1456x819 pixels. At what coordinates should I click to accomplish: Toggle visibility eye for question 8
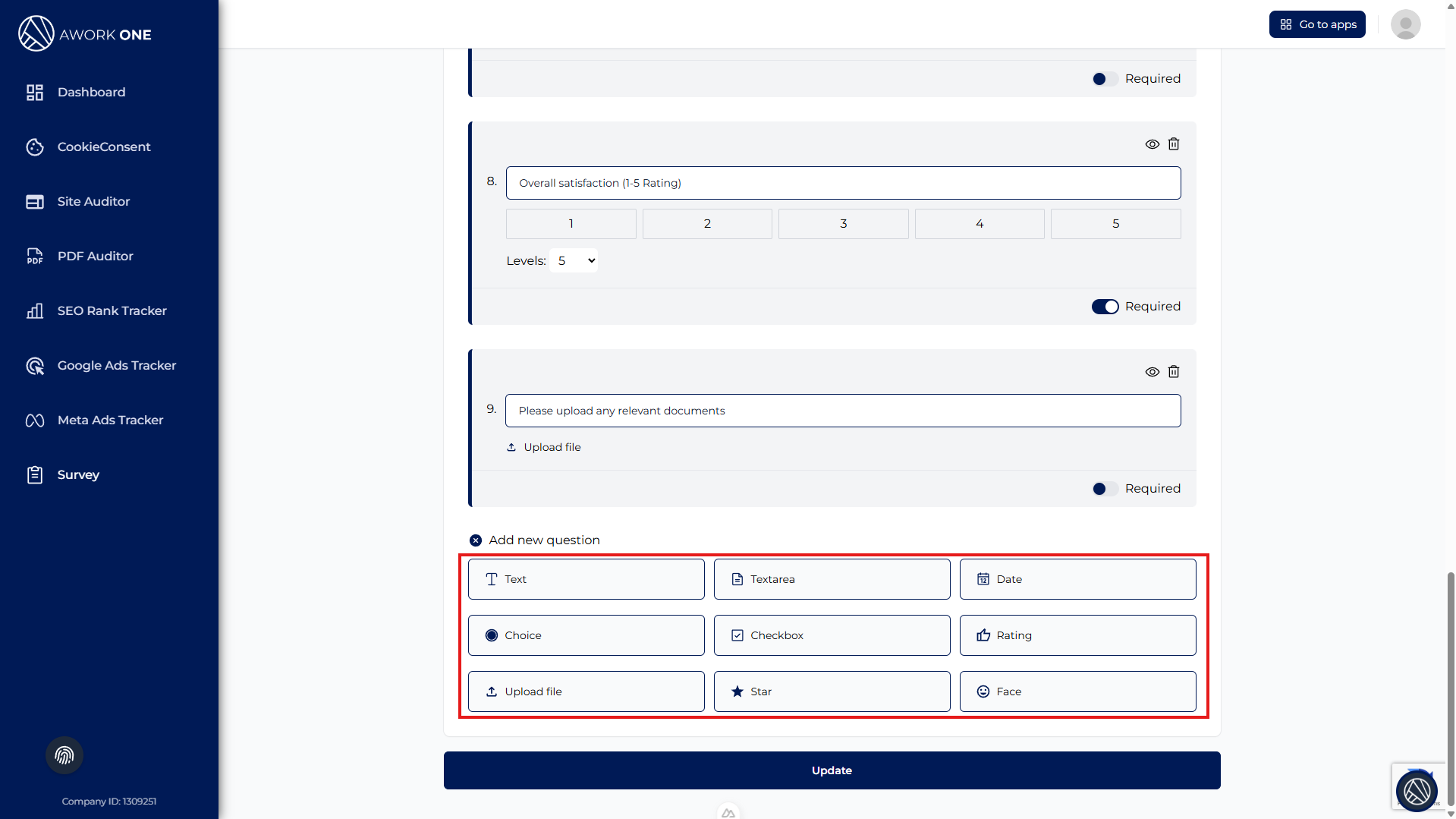pos(1152,144)
